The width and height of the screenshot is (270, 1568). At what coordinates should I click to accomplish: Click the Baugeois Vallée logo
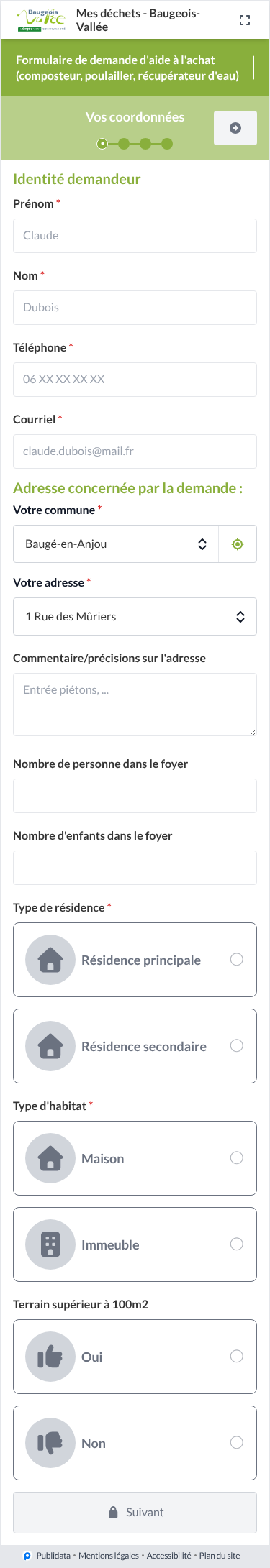42,20
